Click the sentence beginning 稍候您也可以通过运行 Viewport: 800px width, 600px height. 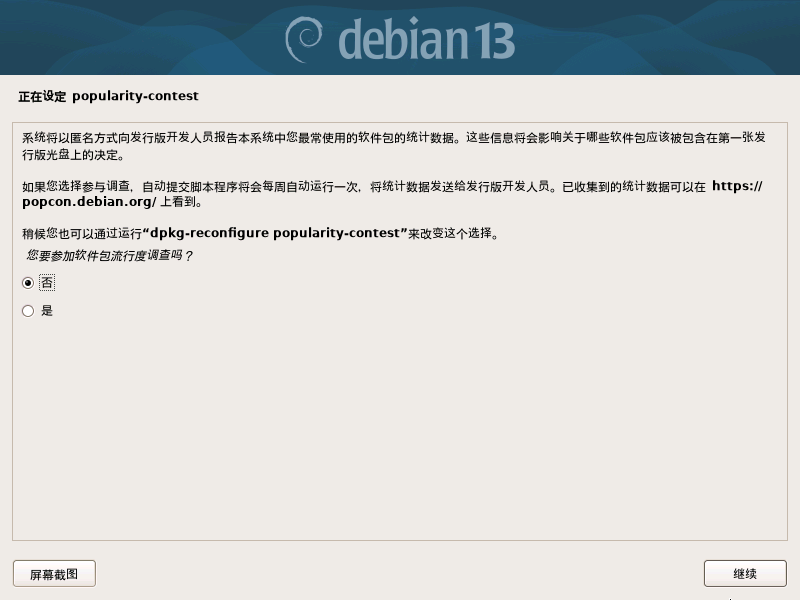(261, 233)
